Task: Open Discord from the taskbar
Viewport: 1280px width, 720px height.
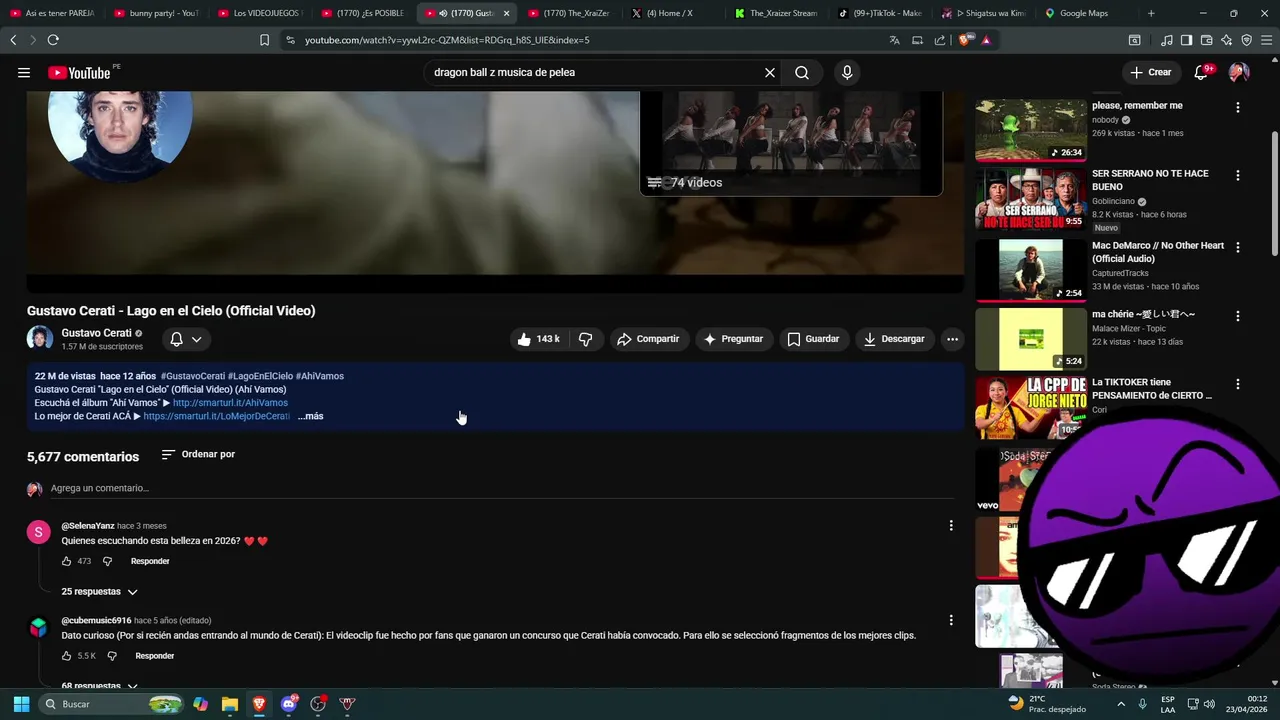Action: (289, 704)
